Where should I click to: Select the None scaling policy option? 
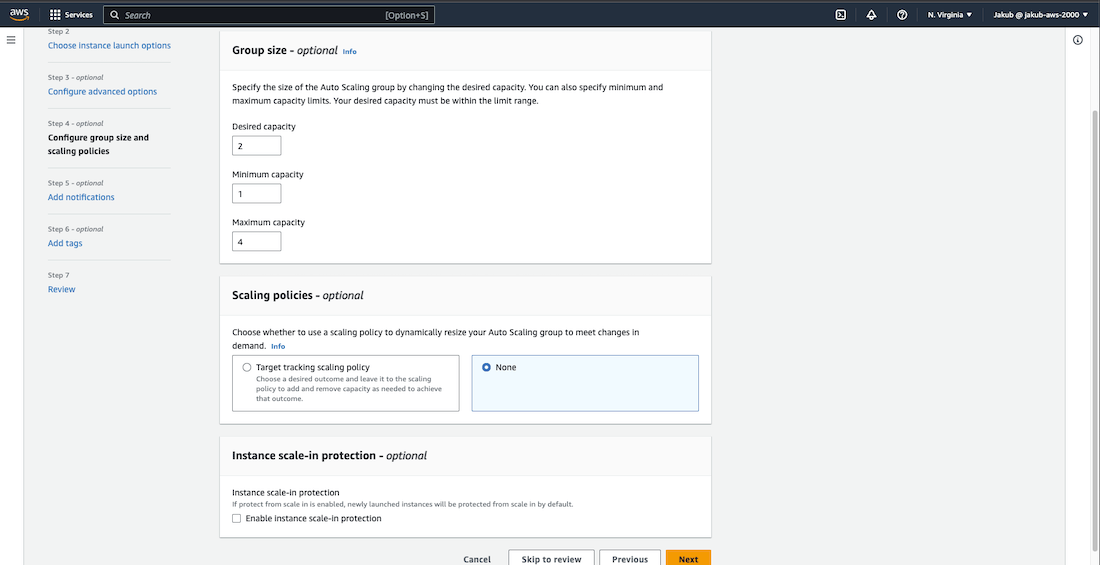coord(487,368)
